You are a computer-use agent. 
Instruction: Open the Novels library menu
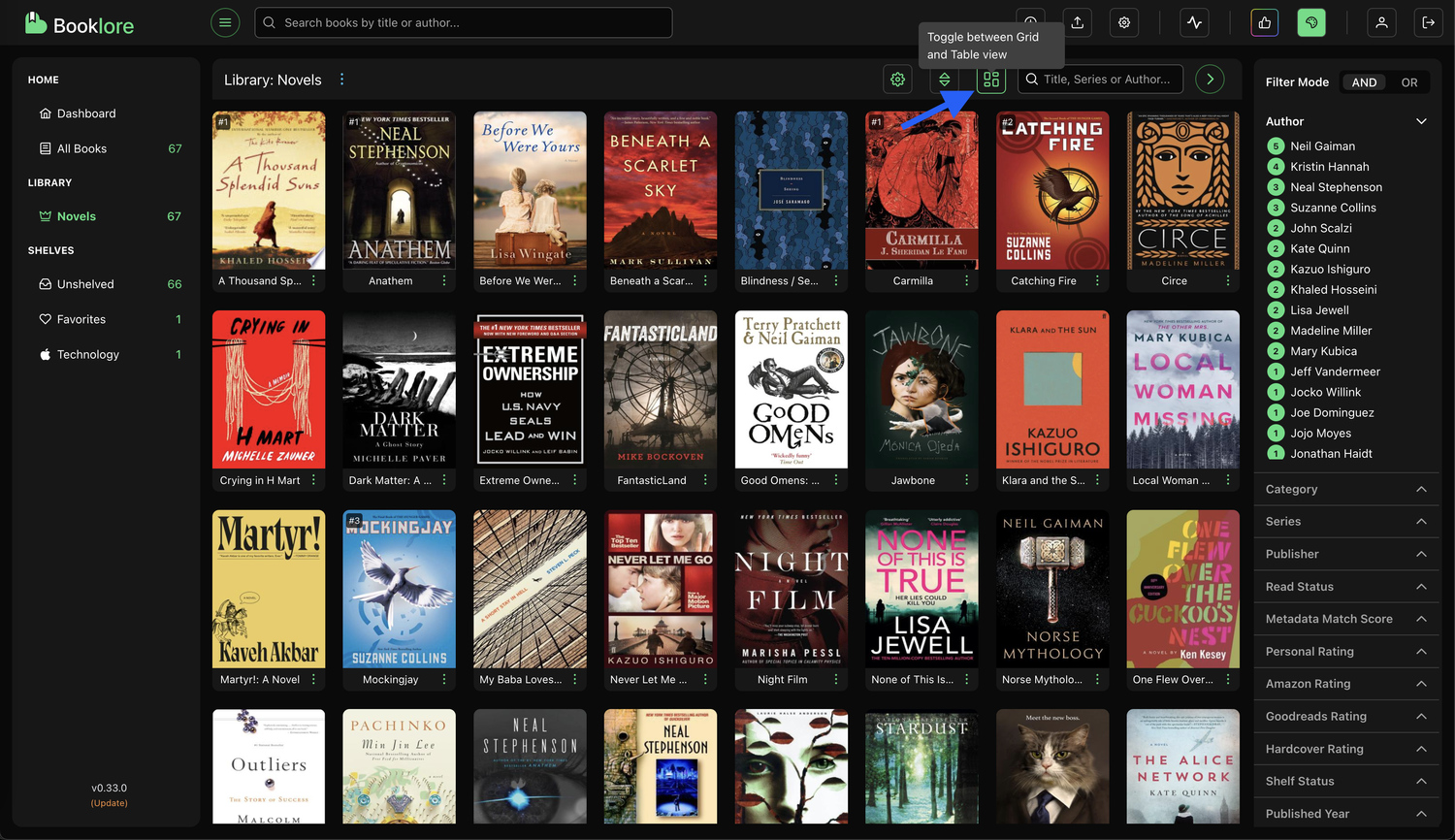coord(341,79)
